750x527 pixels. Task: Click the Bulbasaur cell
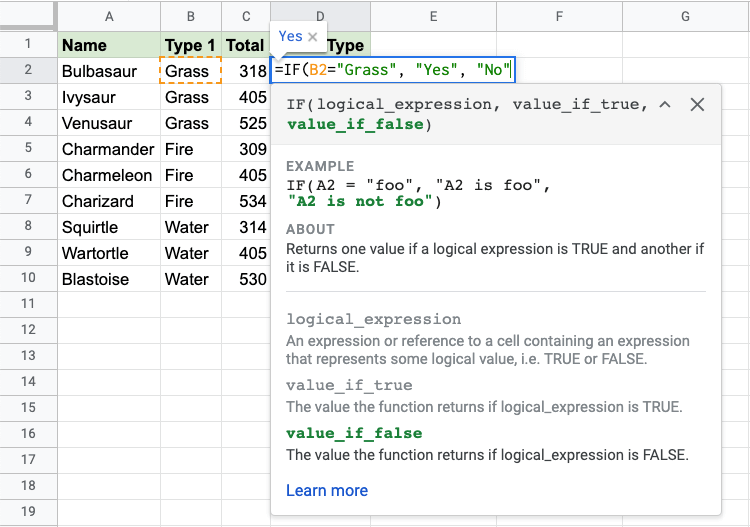(108, 71)
